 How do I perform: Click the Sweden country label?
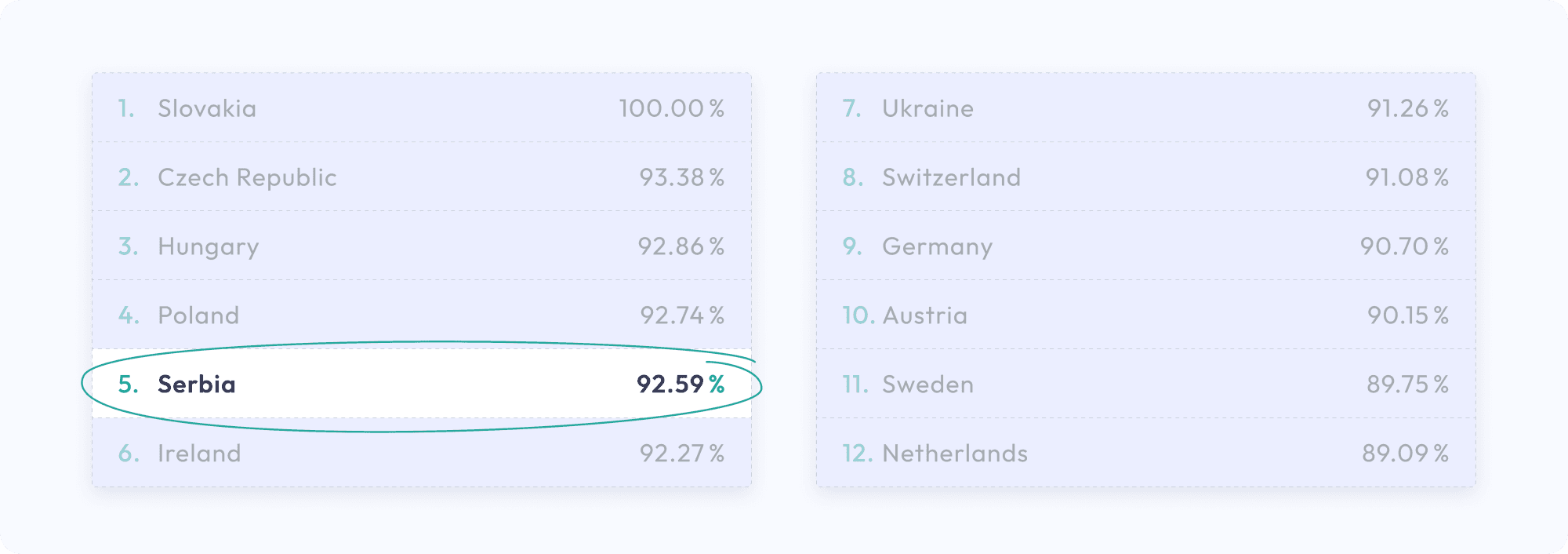[927, 385]
